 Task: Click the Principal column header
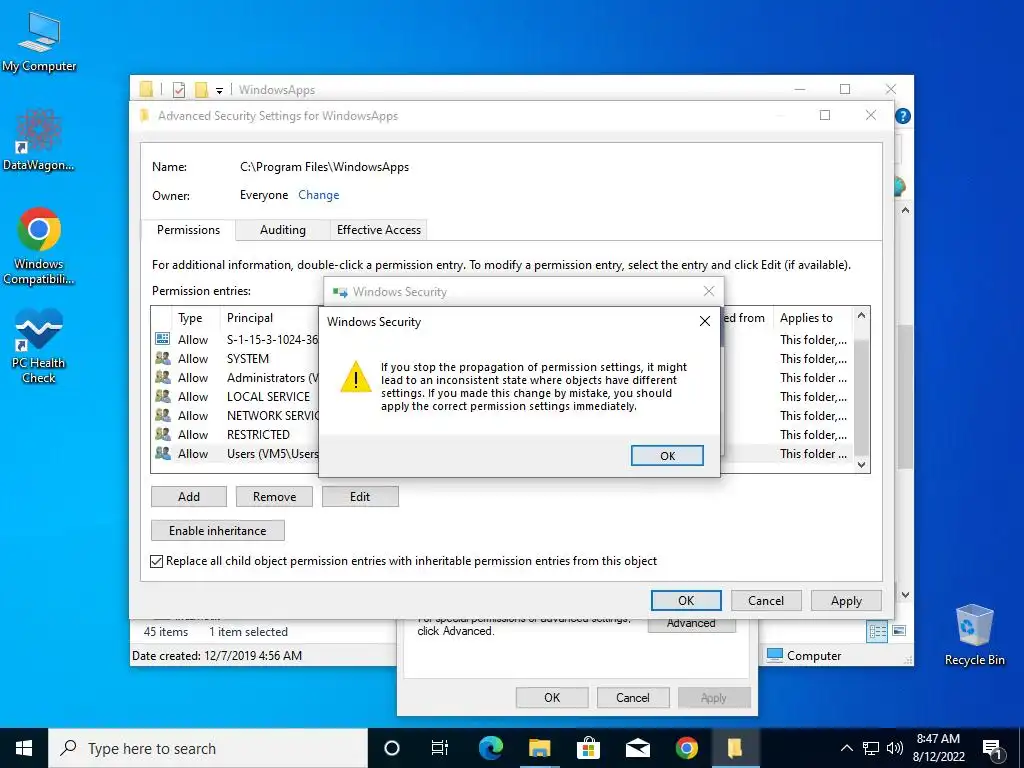tap(249, 318)
